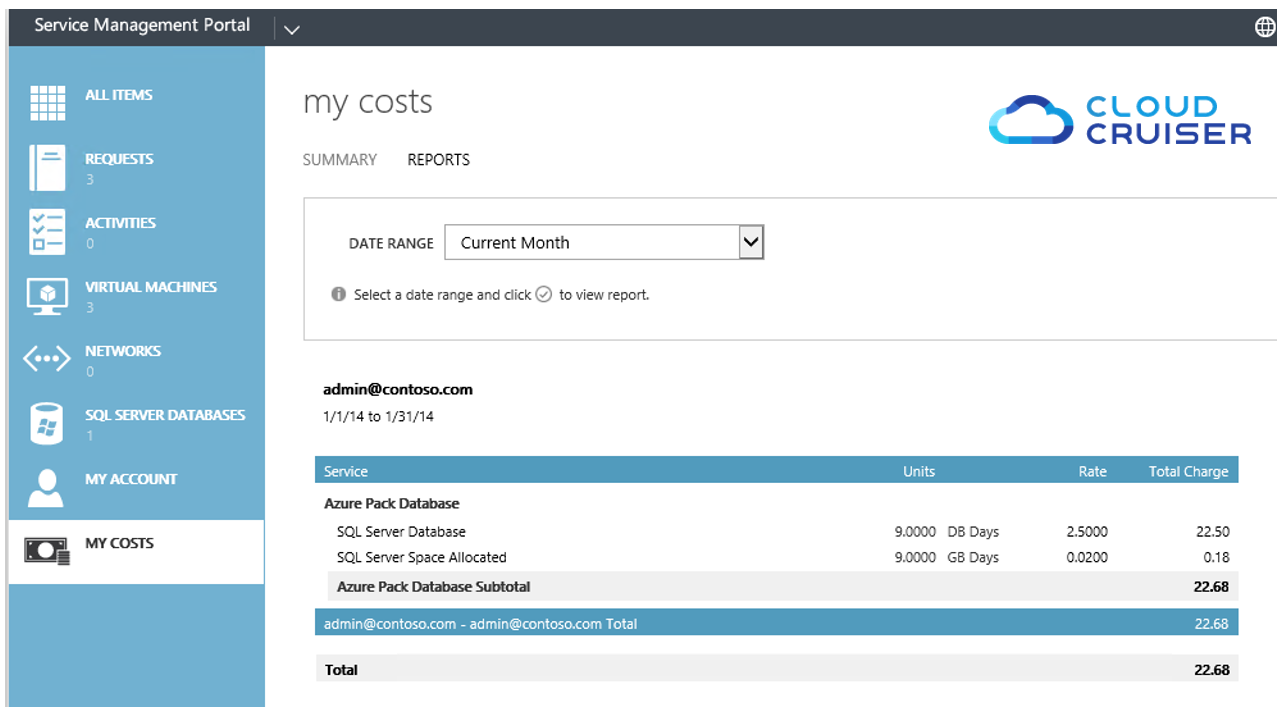
Task: Open VIRTUAL MACHINES in the sidebar
Action: pyautogui.click(x=151, y=287)
